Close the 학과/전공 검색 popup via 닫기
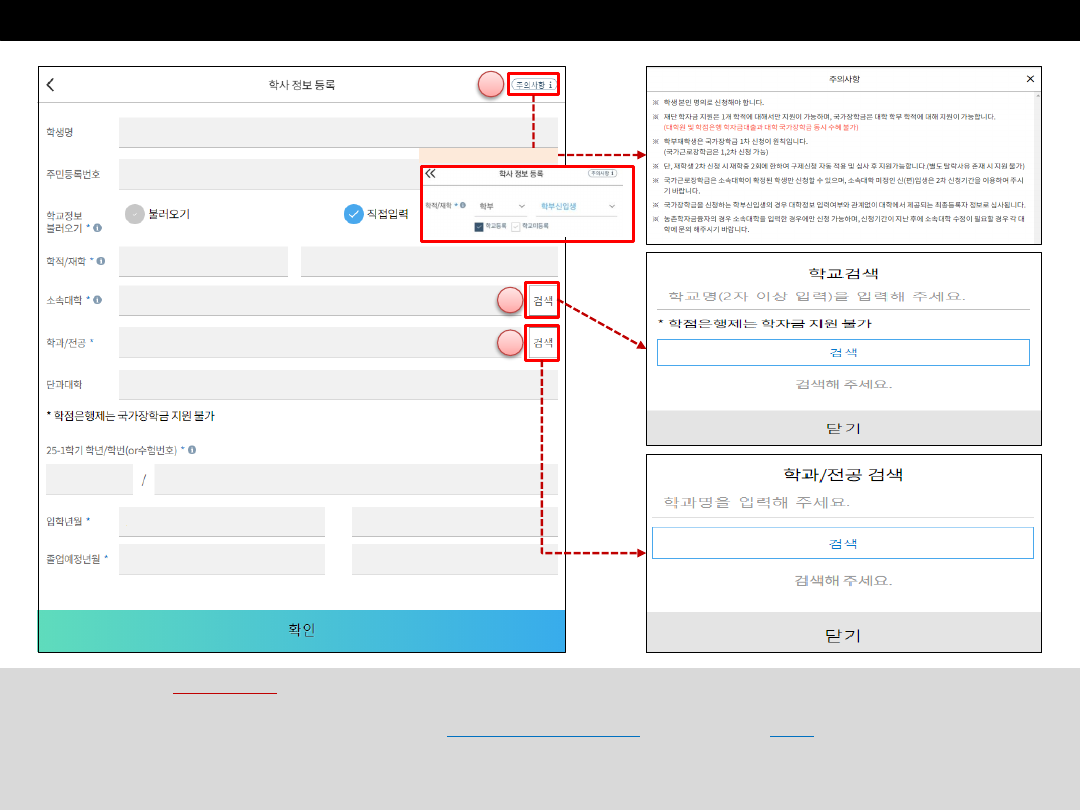Screen dimensions: 1080x810 coord(843,635)
